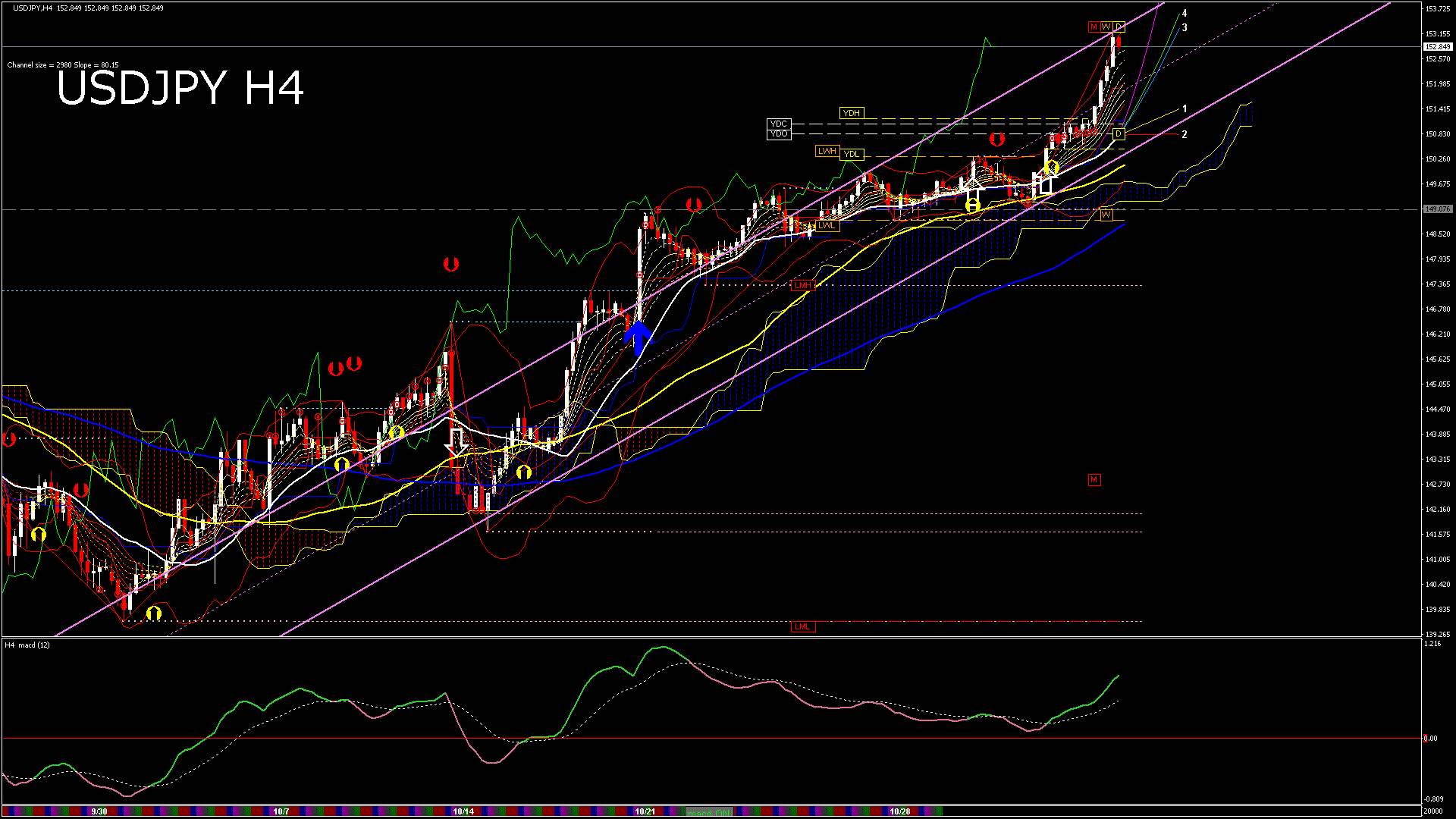Select the YDL level label
This screenshot has height=819, width=1456.
tap(852, 154)
